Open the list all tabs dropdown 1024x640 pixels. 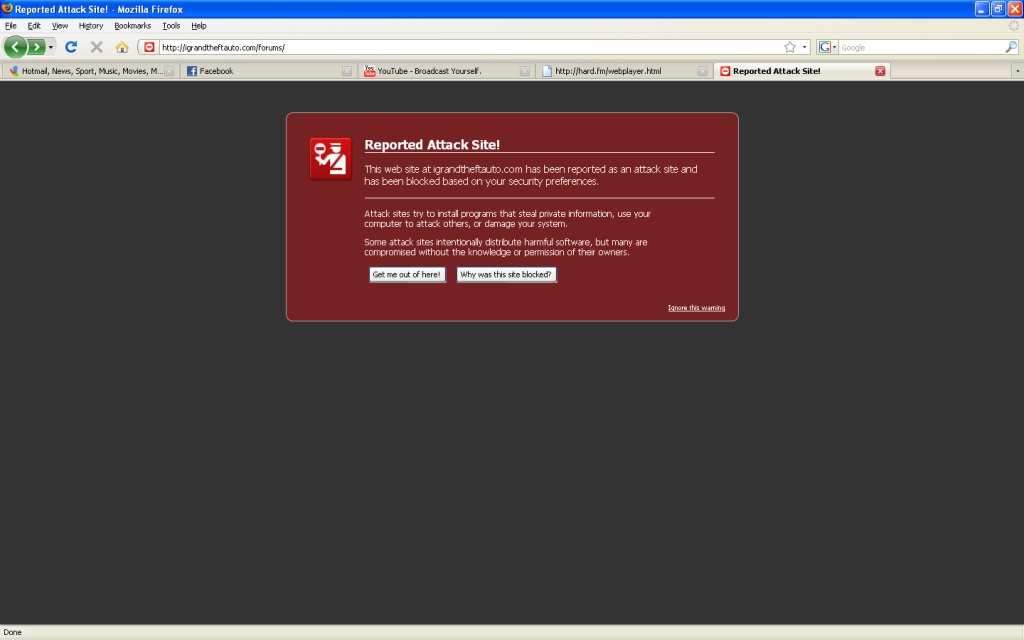(1017, 71)
